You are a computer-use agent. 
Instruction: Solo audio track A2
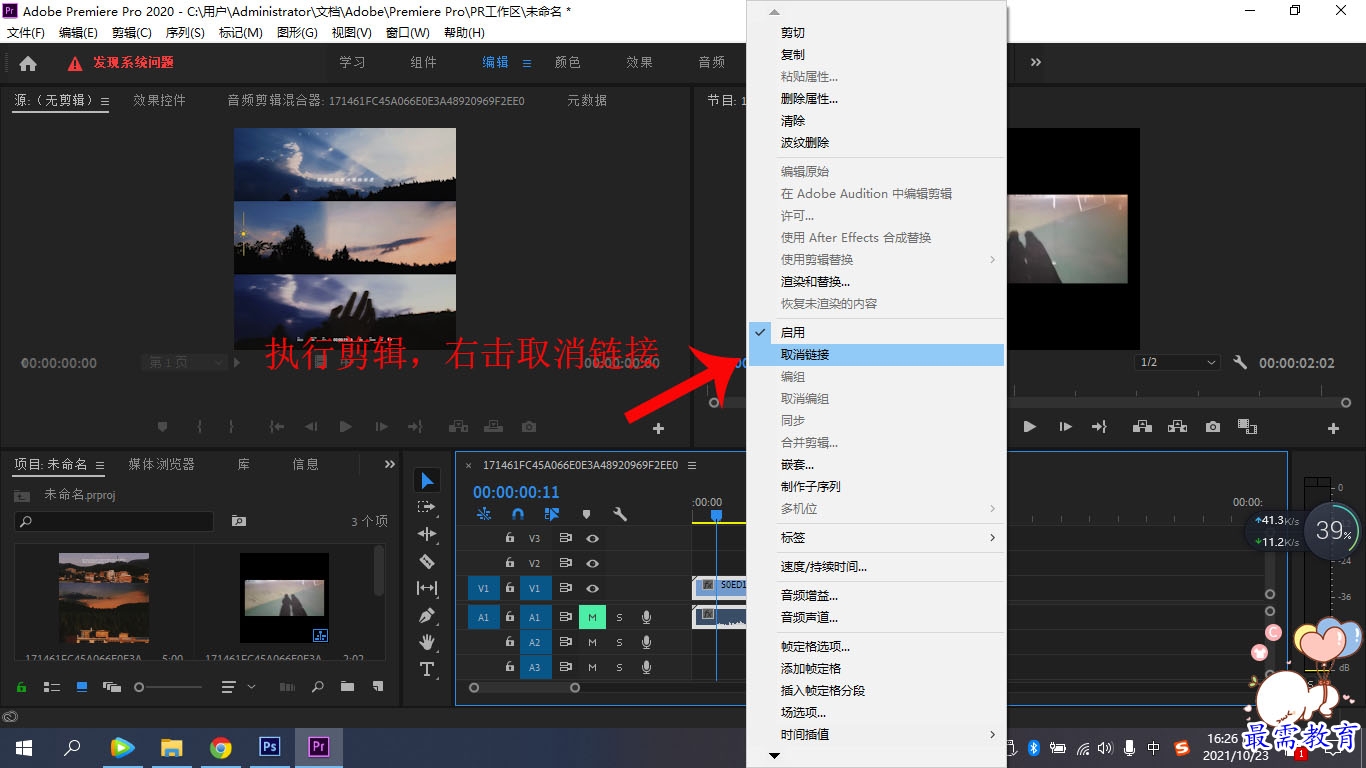619,642
